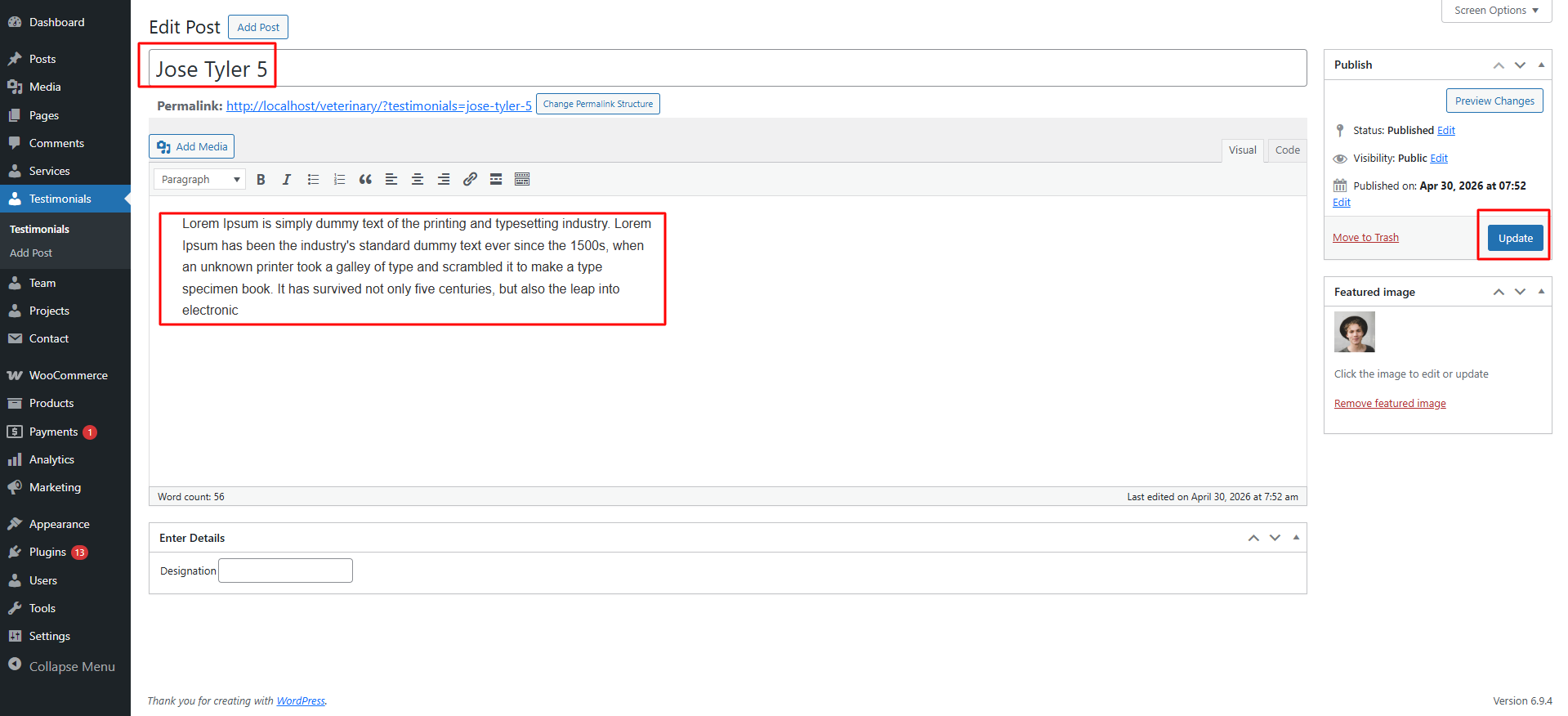
Task: Center align the text
Action: tap(418, 180)
